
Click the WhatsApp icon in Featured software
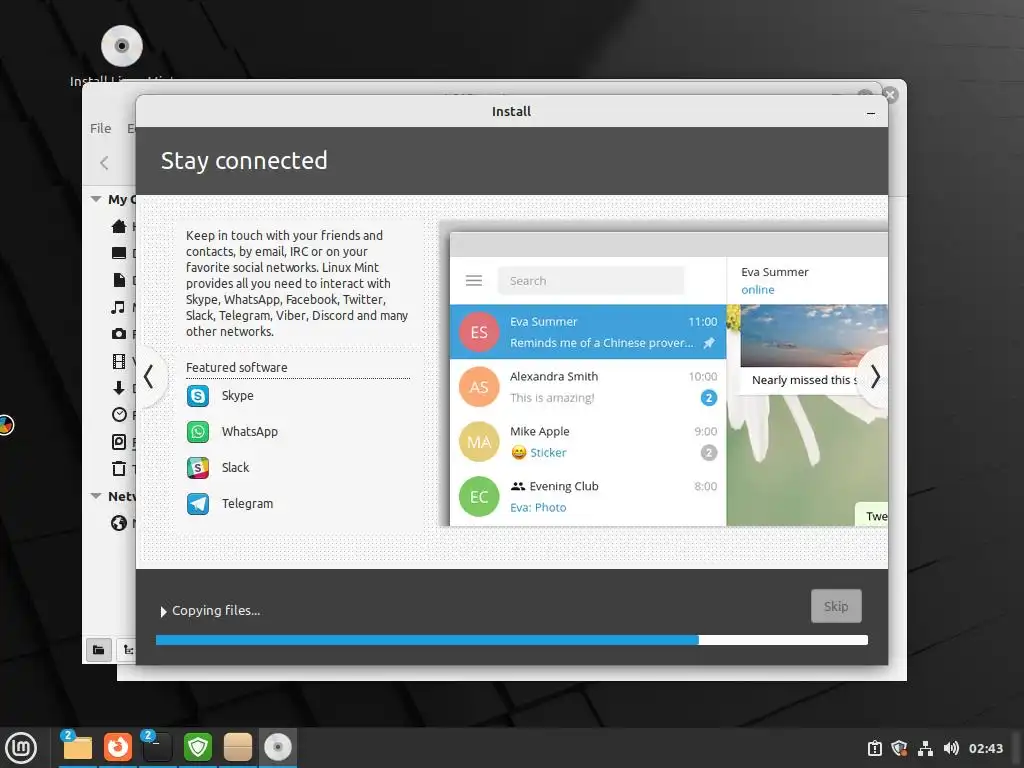pos(198,432)
